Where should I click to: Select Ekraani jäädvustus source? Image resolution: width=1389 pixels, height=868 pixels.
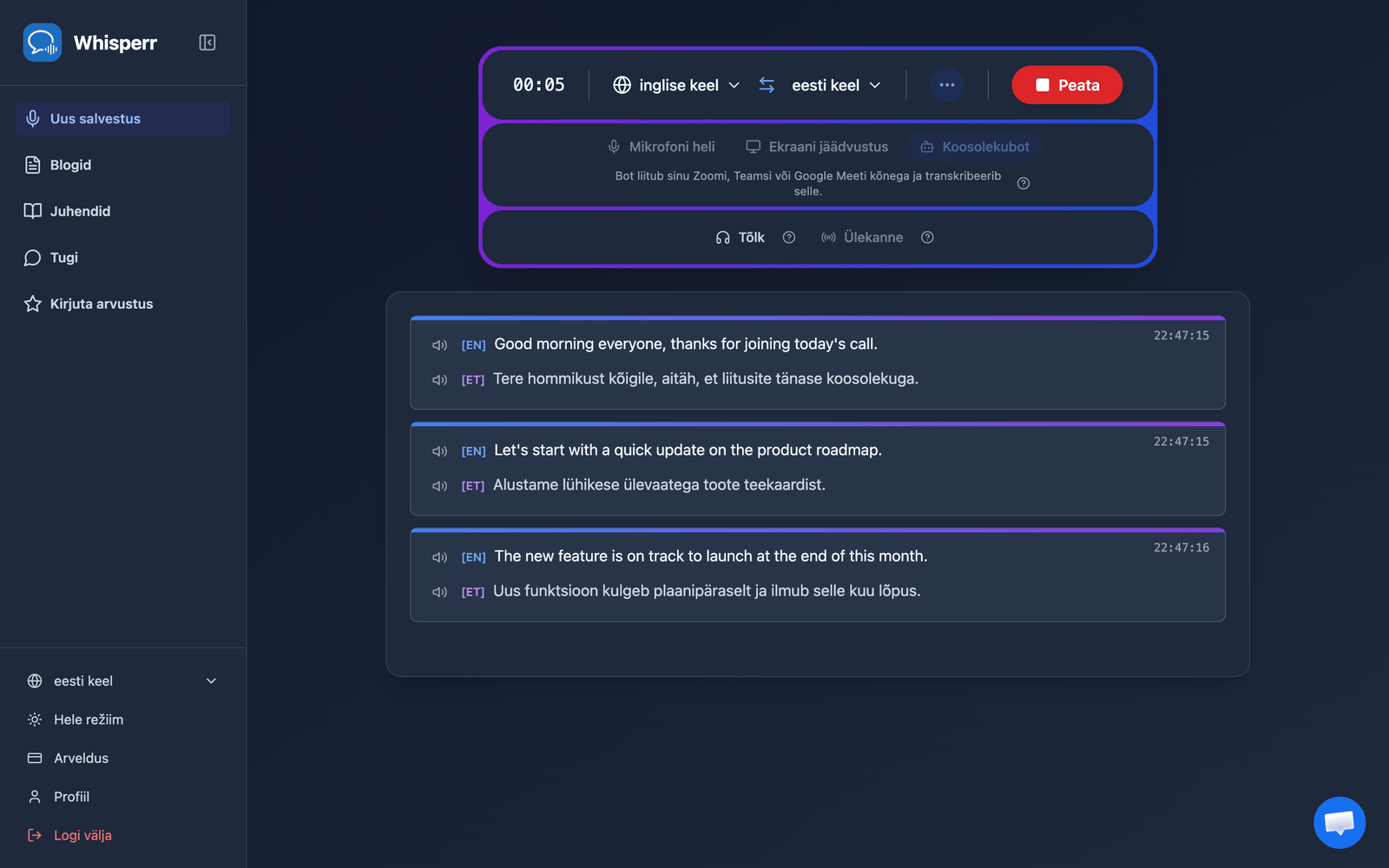[817, 147]
